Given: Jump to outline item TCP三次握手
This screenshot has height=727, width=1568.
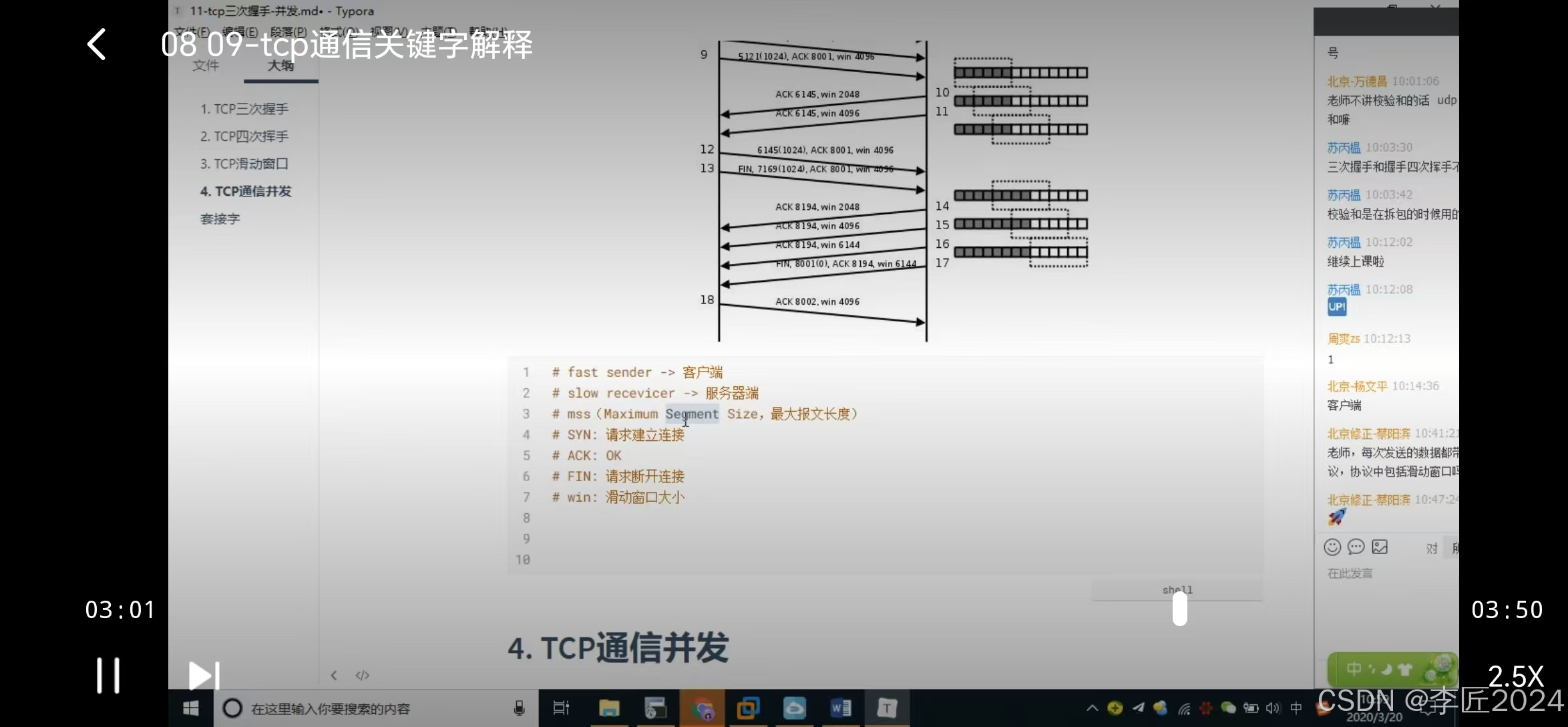Looking at the screenshot, I should coord(244,109).
